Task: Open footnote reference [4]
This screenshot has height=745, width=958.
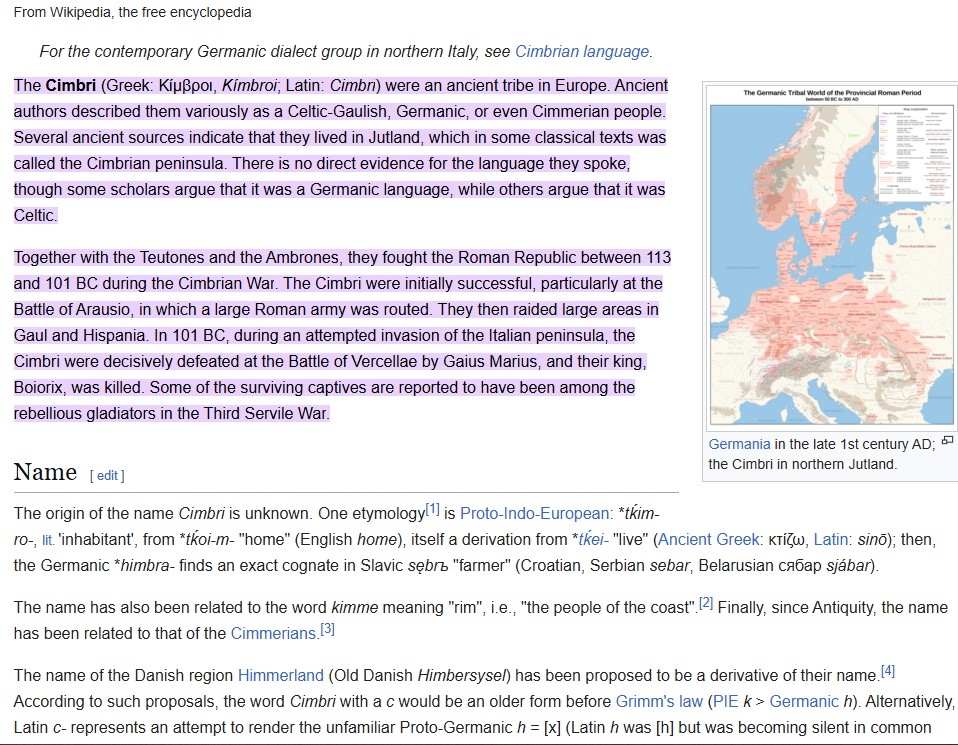Action: 886,670
